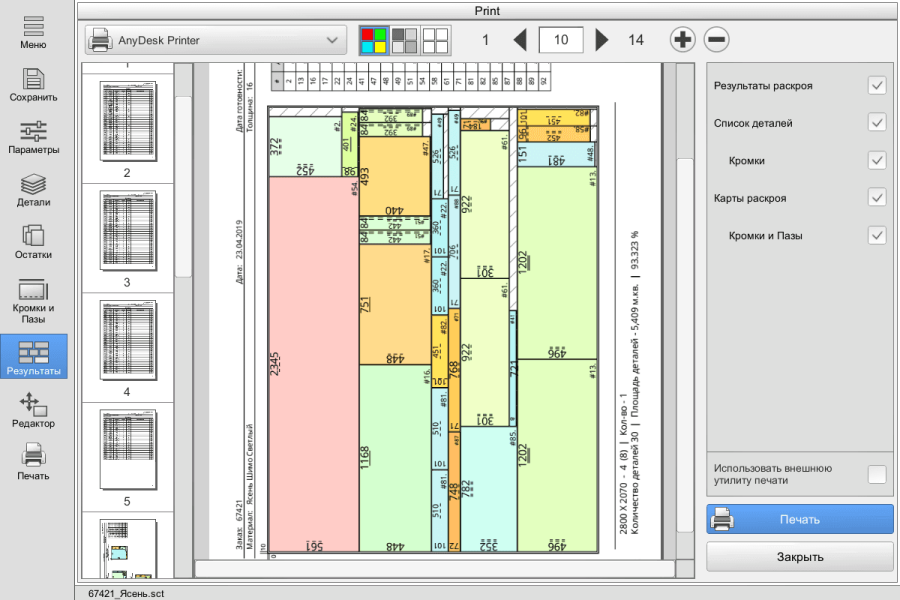Toggle the Результаты раскроя checkbox
The image size is (900, 600).
point(876,86)
